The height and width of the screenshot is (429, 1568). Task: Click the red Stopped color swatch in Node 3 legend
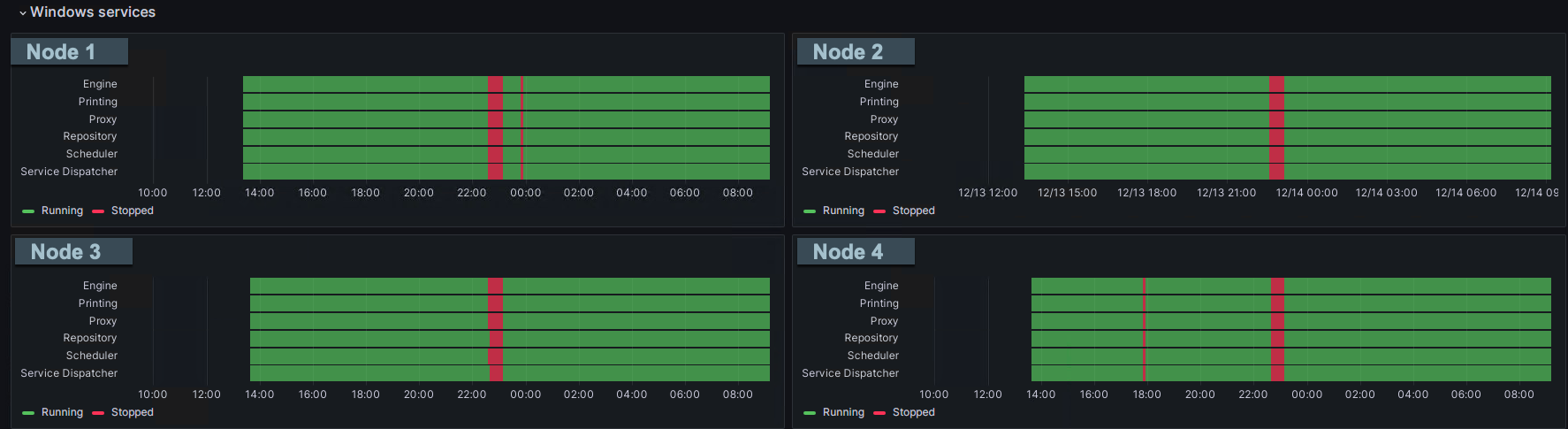point(98,413)
